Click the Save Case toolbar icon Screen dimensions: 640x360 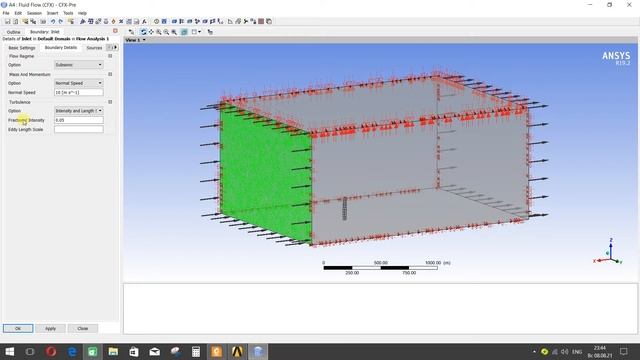[8, 21]
